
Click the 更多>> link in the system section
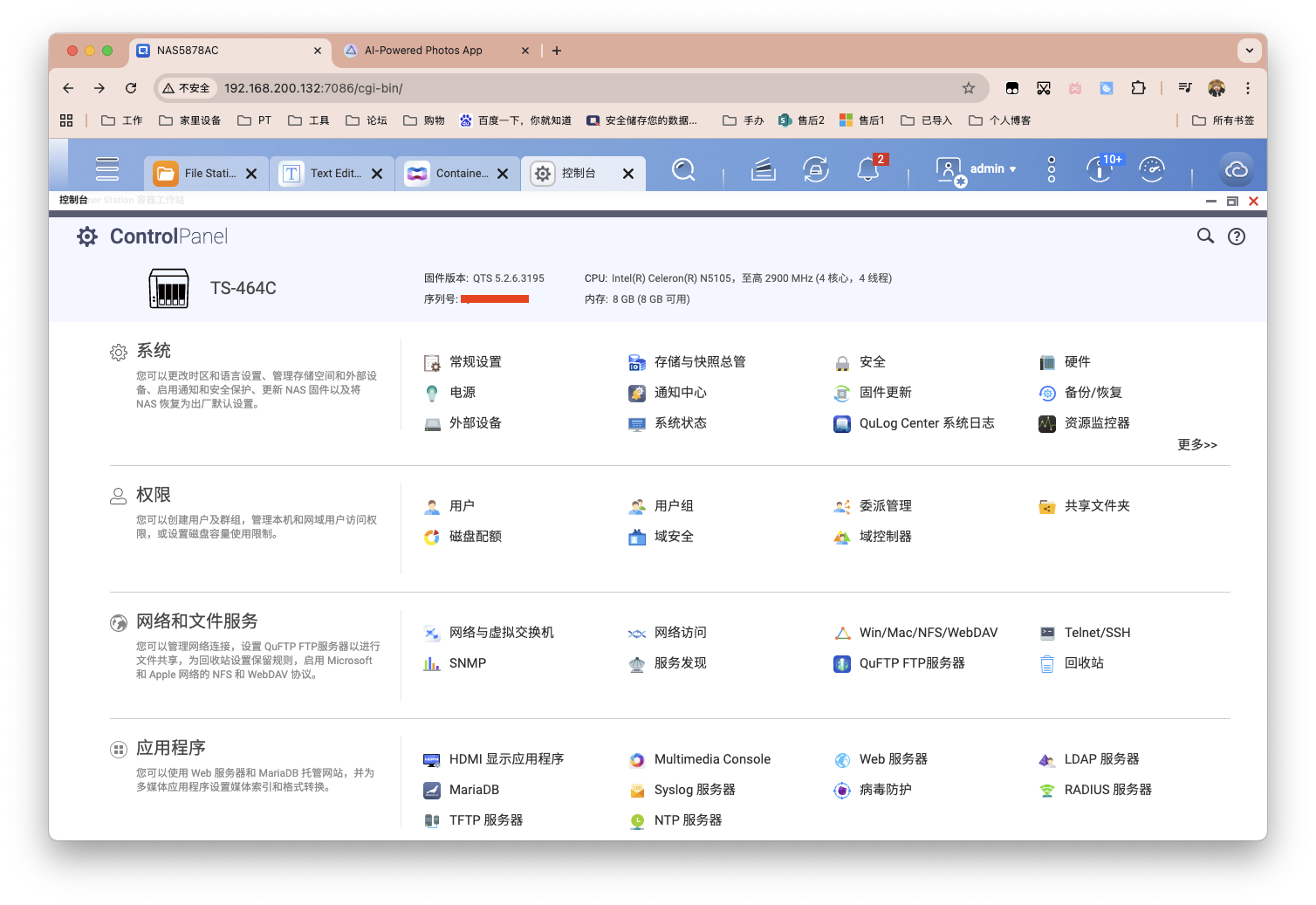tap(1196, 444)
